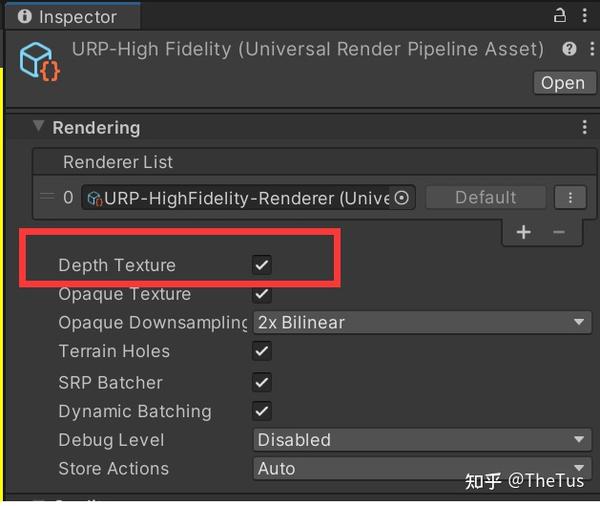Open the renderer entry three-dot menu

[570, 198]
